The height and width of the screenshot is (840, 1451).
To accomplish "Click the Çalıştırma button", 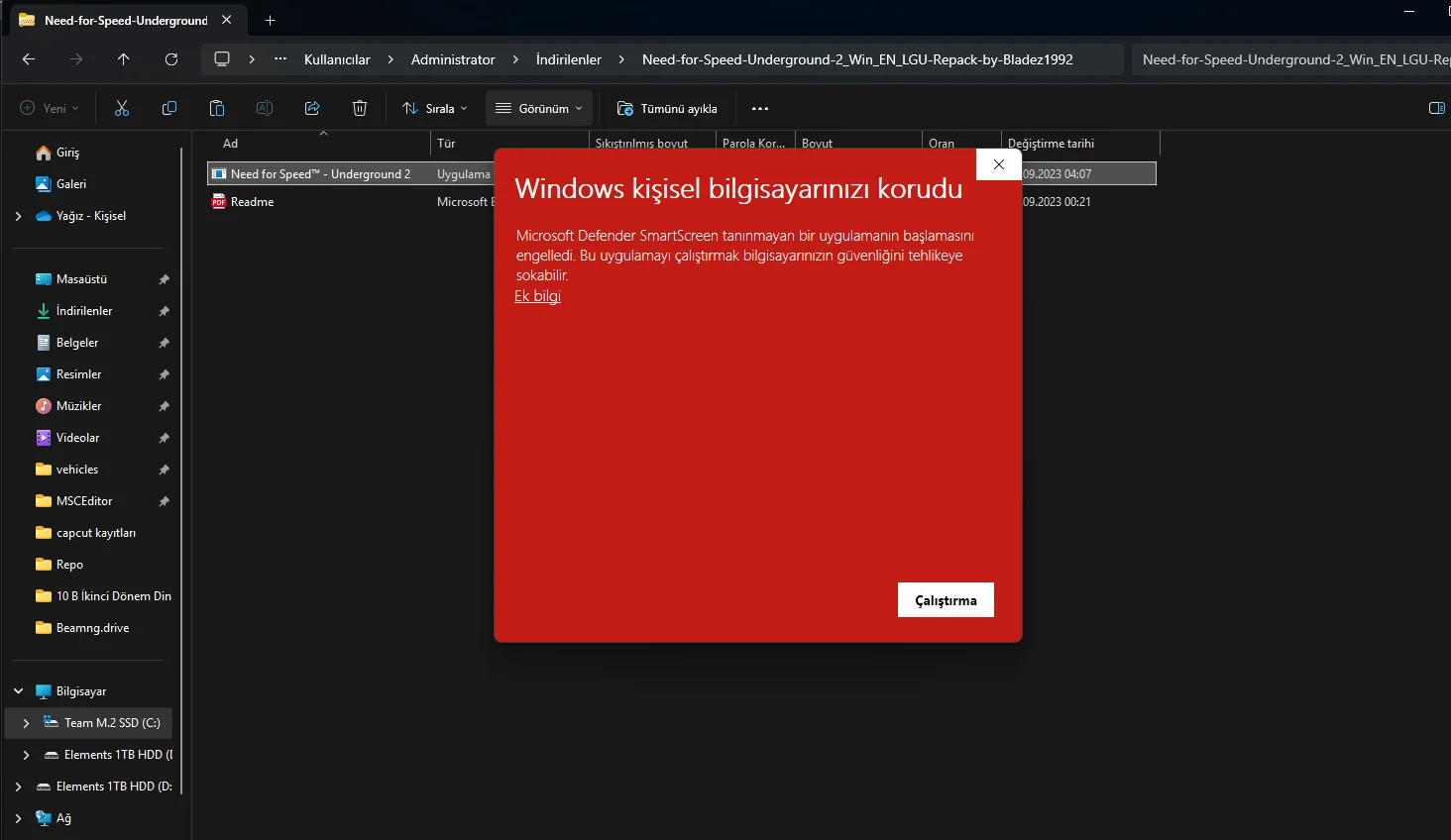I will click(946, 600).
